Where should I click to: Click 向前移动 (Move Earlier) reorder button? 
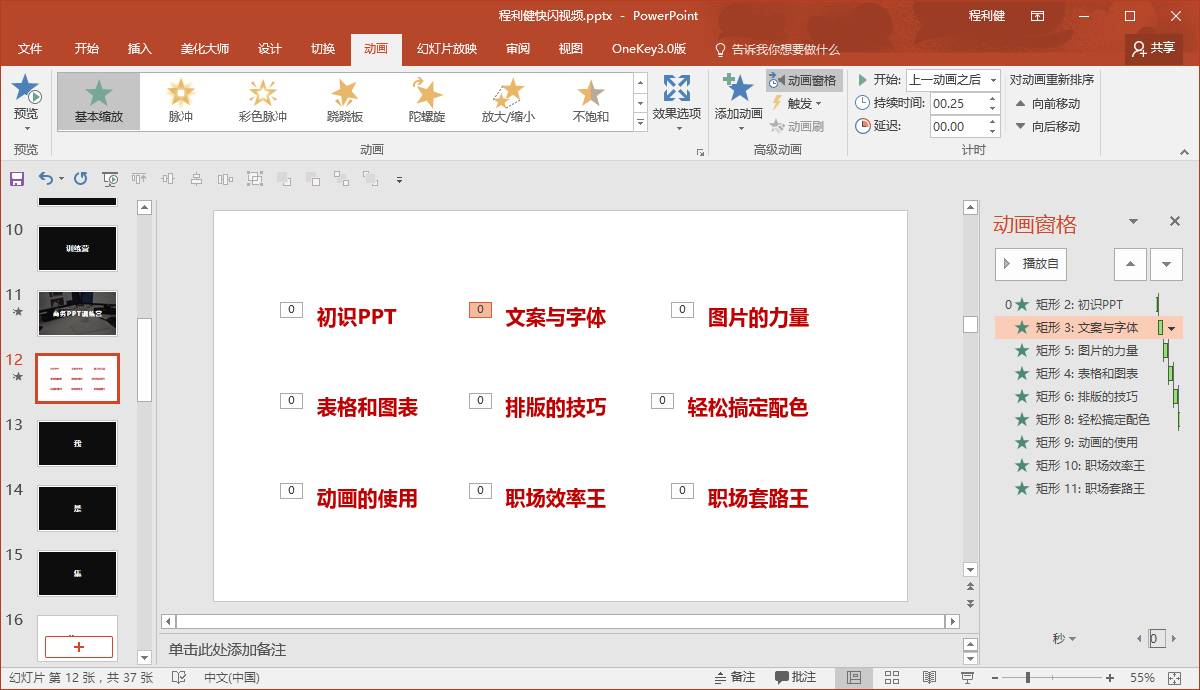point(1047,103)
